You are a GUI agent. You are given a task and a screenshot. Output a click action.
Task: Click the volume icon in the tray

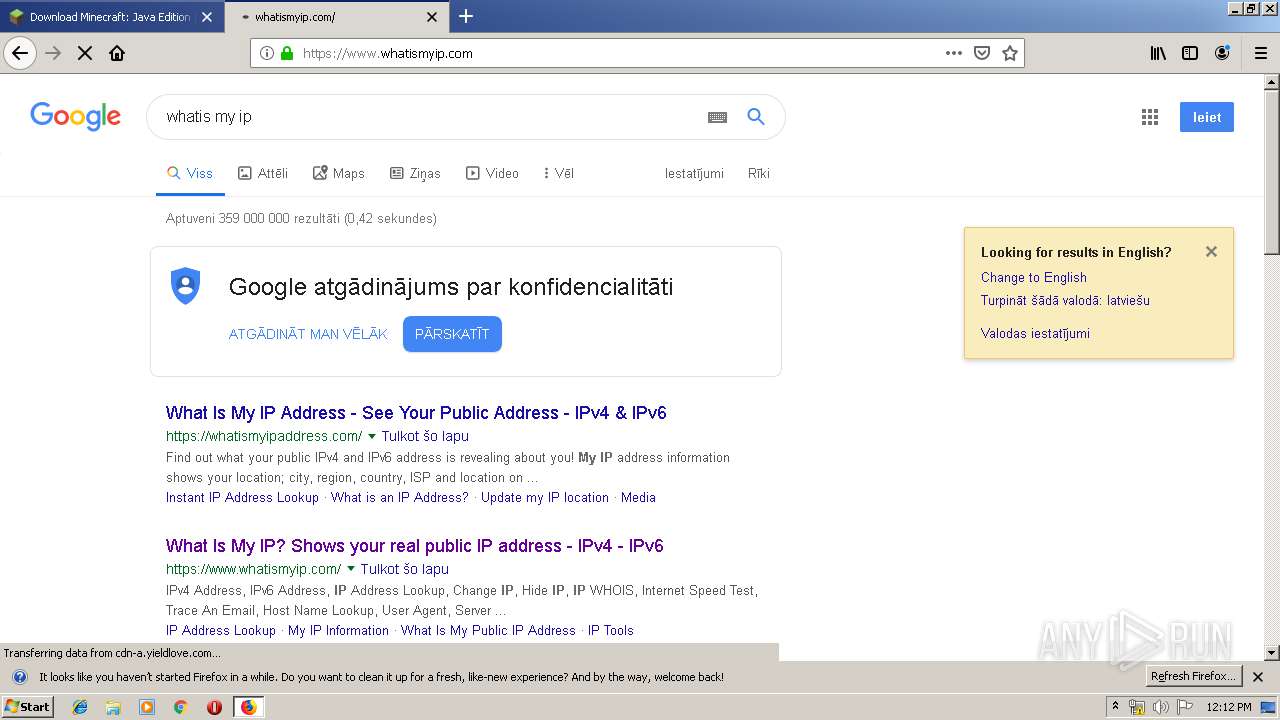(1160, 707)
